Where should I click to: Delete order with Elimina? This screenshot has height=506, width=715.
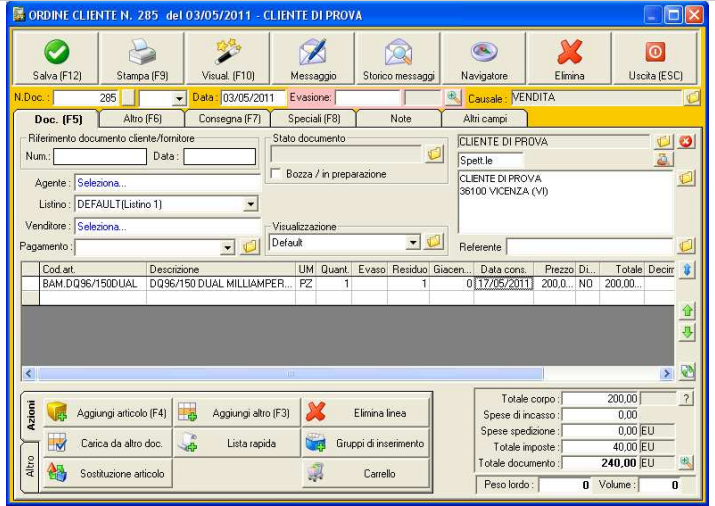tap(569, 58)
